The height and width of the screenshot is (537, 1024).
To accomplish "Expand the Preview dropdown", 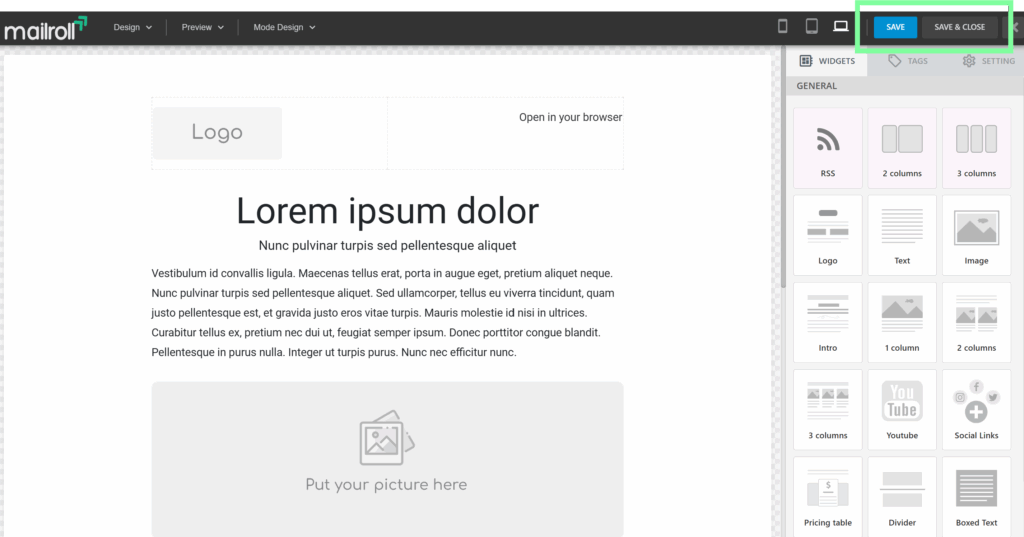I will click(x=202, y=27).
